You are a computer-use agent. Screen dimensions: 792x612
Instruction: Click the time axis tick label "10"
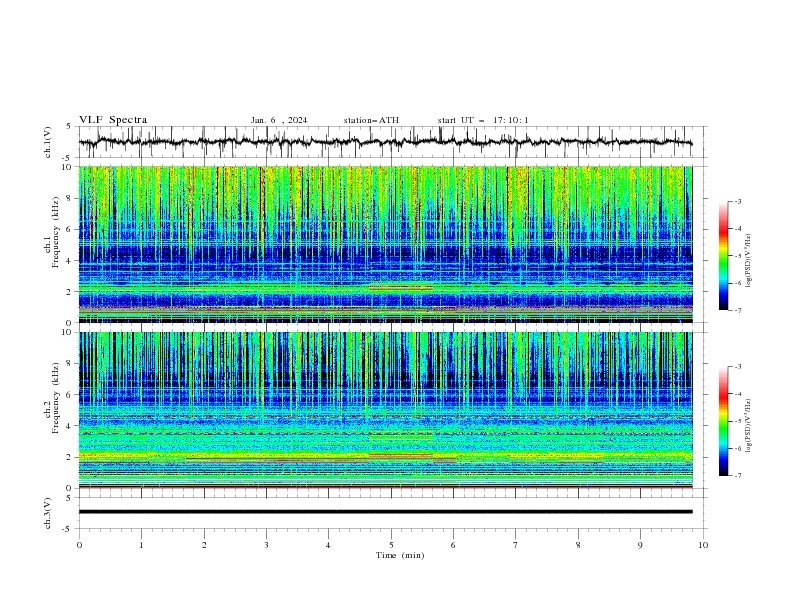click(703, 545)
